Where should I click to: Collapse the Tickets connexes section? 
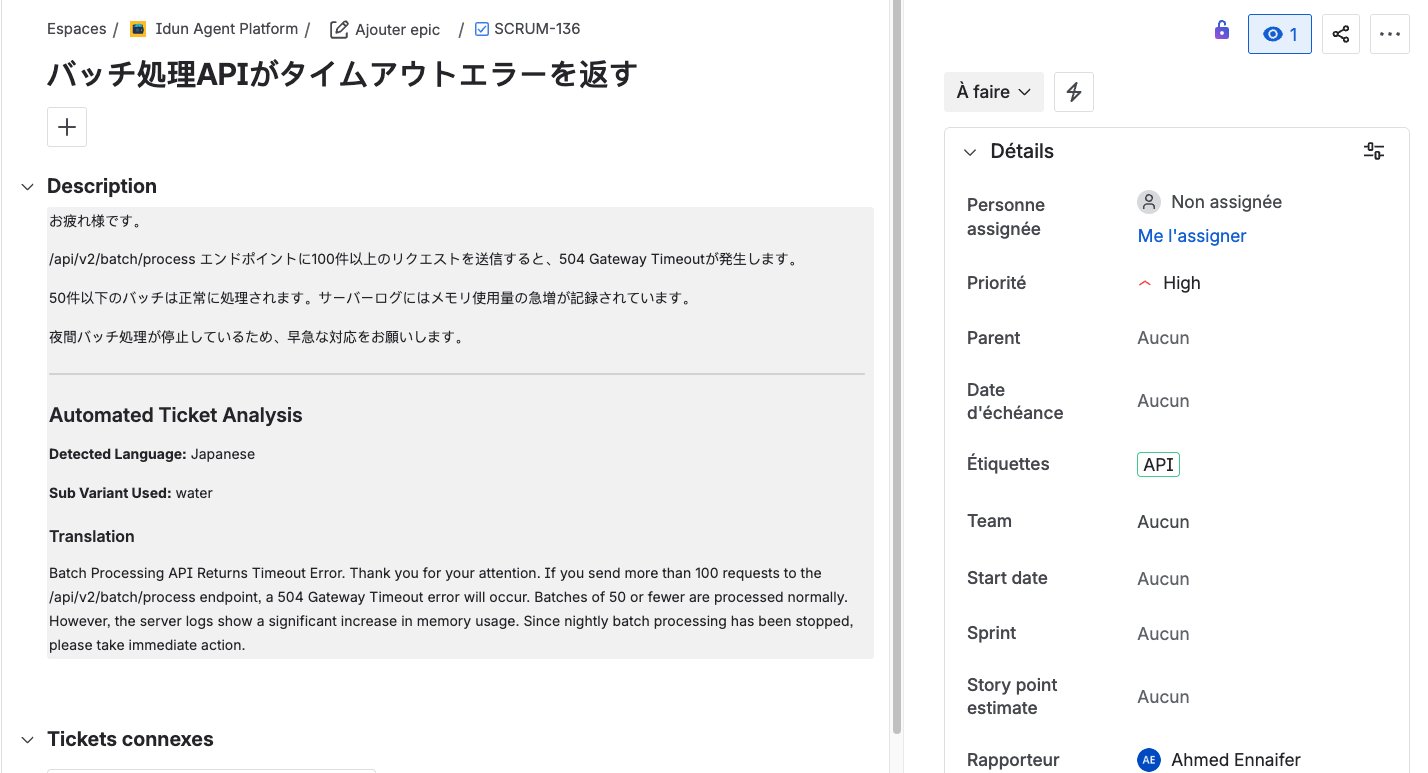27,739
